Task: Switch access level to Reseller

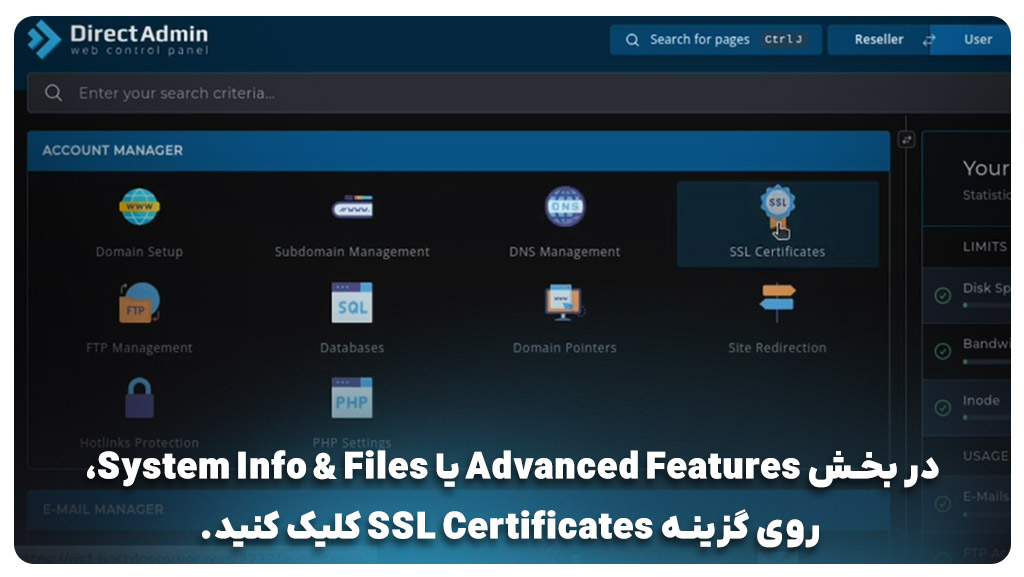Action: coord(878,40)
